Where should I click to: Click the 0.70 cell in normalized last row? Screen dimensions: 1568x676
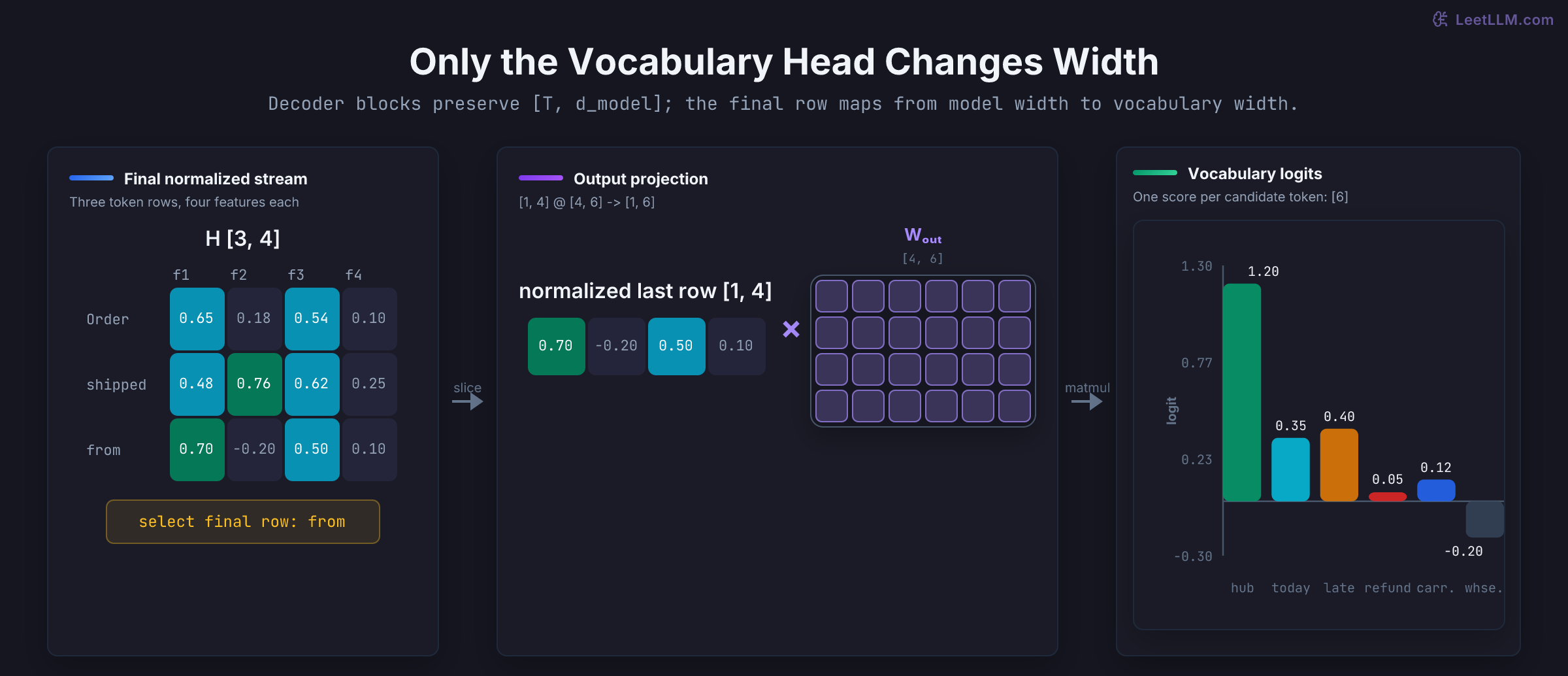click(557, 346)
